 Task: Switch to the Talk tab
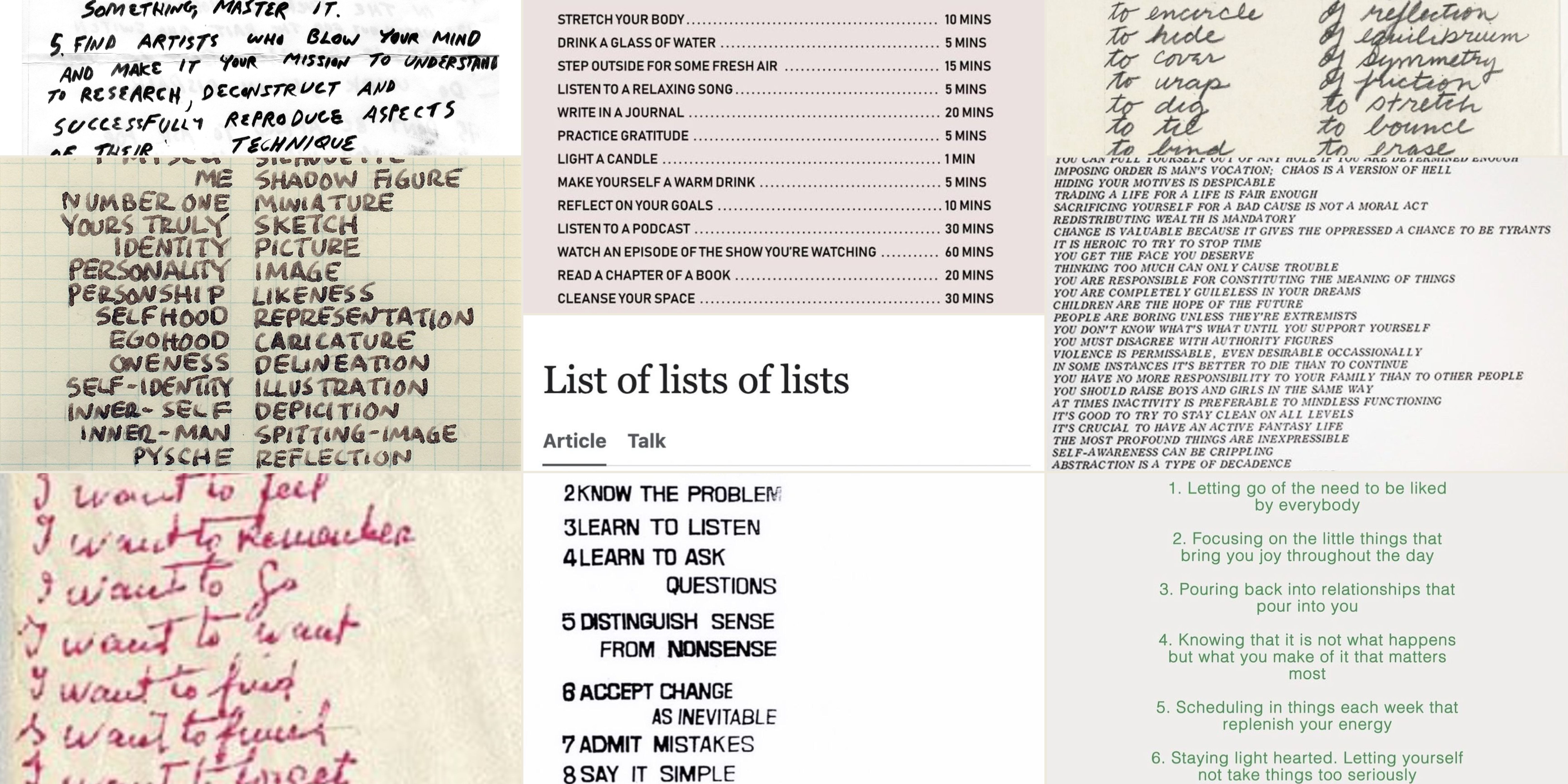click(647, 441)
